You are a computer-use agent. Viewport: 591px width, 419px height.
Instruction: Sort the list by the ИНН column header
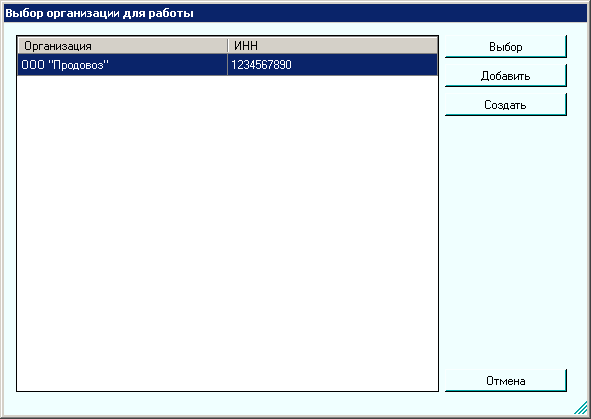pos(246,46)
